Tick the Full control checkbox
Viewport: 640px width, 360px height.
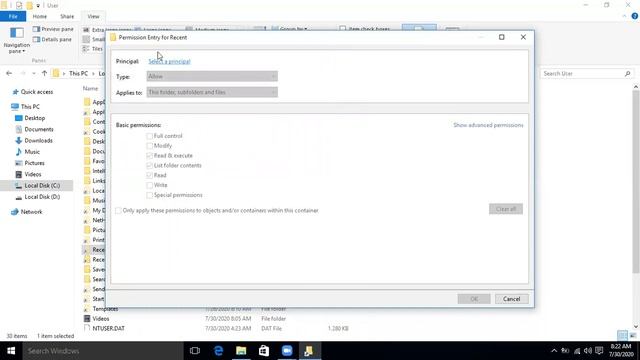pyautogui.click(x=149, y=136)
